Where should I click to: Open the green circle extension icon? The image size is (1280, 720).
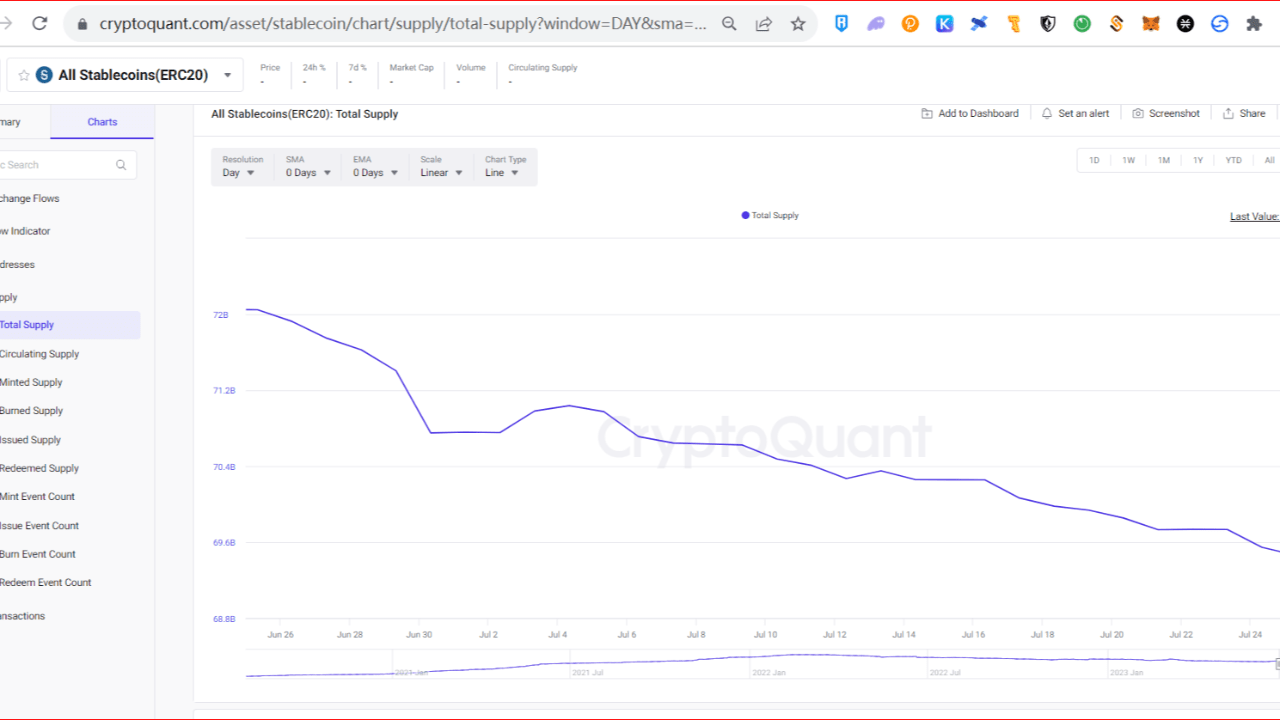coord(1082,23)
